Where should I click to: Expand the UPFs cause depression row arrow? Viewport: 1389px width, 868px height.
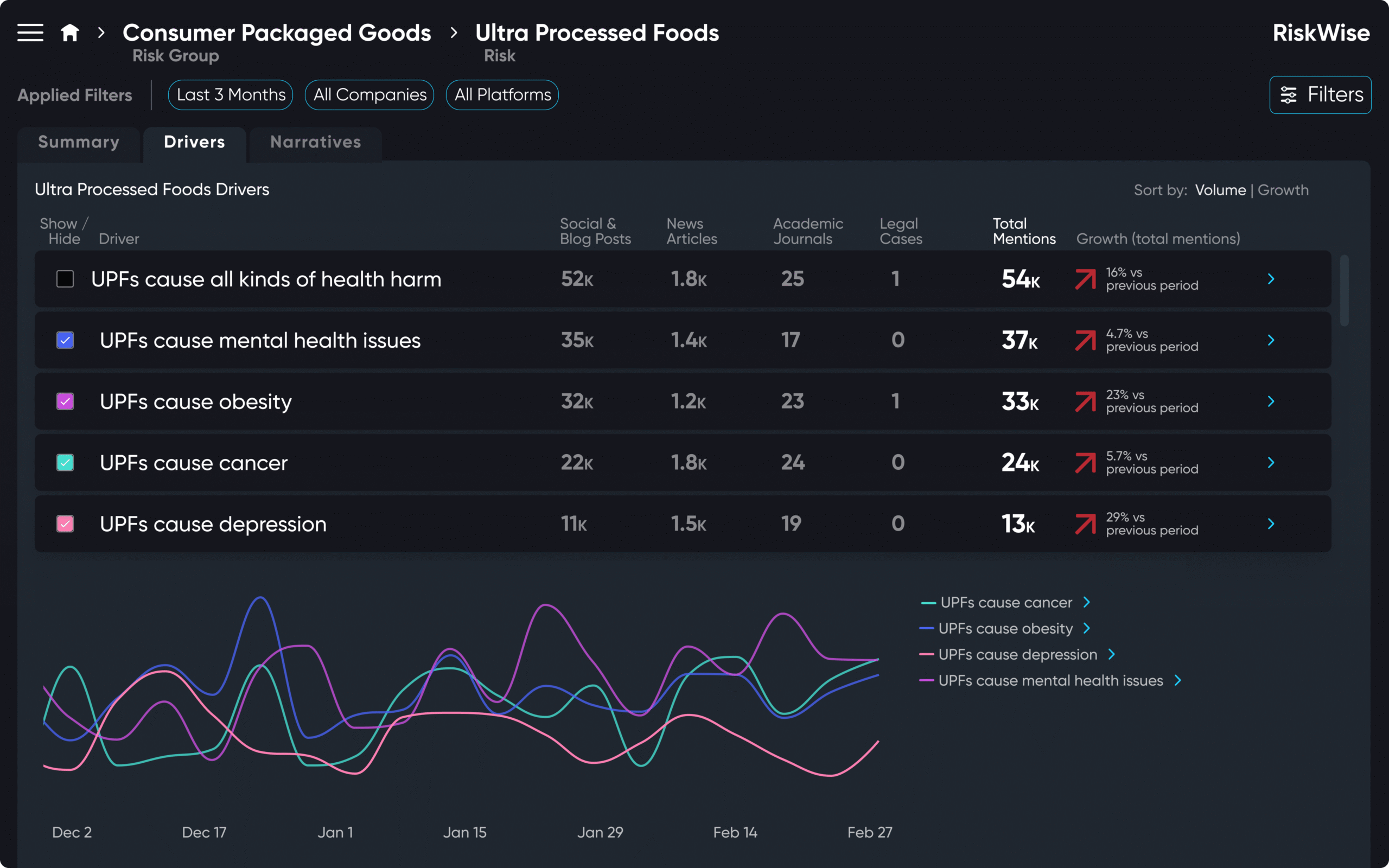pyautogui.click(x=1271, y=524)
